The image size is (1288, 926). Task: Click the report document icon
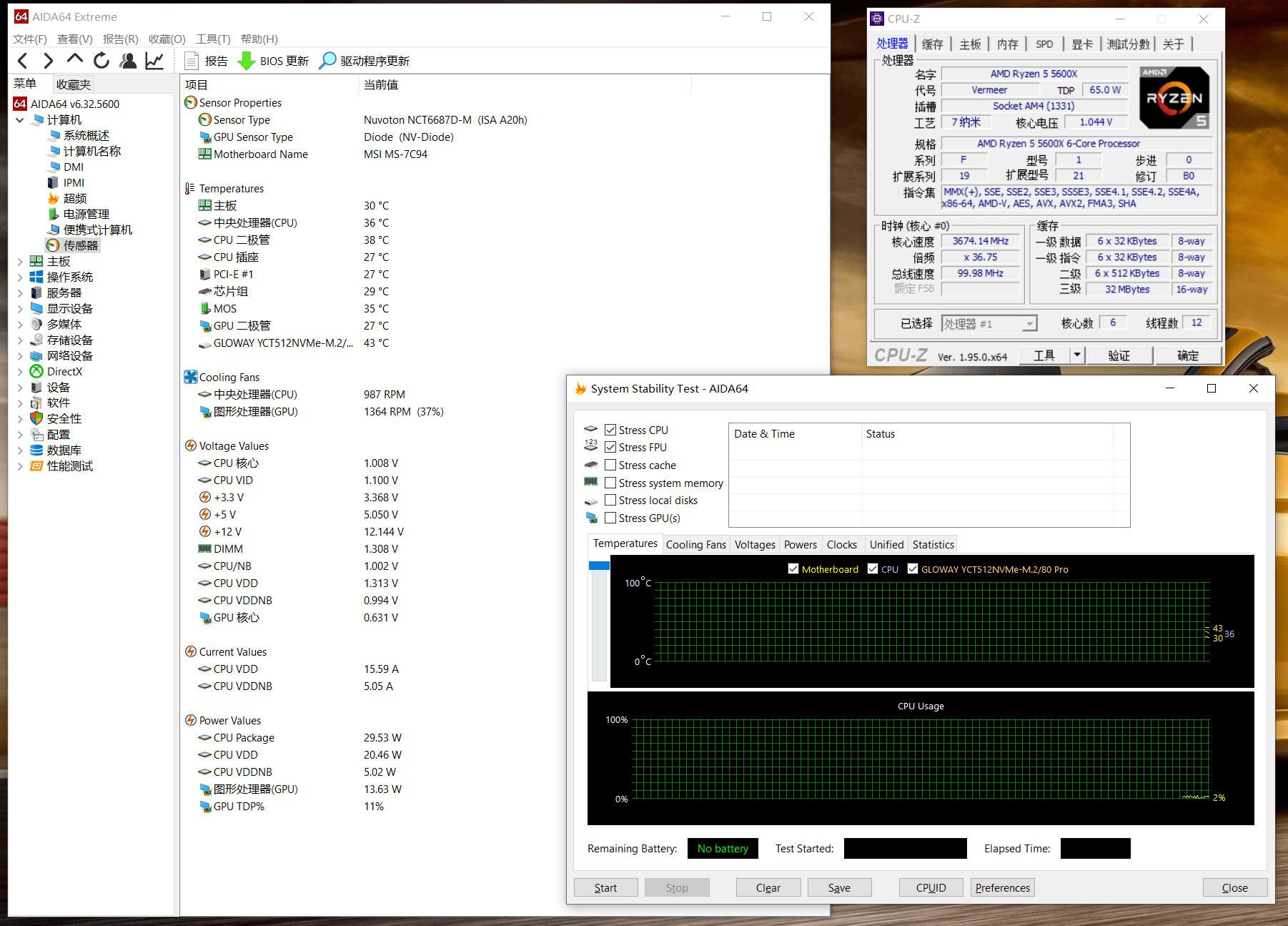191,61
